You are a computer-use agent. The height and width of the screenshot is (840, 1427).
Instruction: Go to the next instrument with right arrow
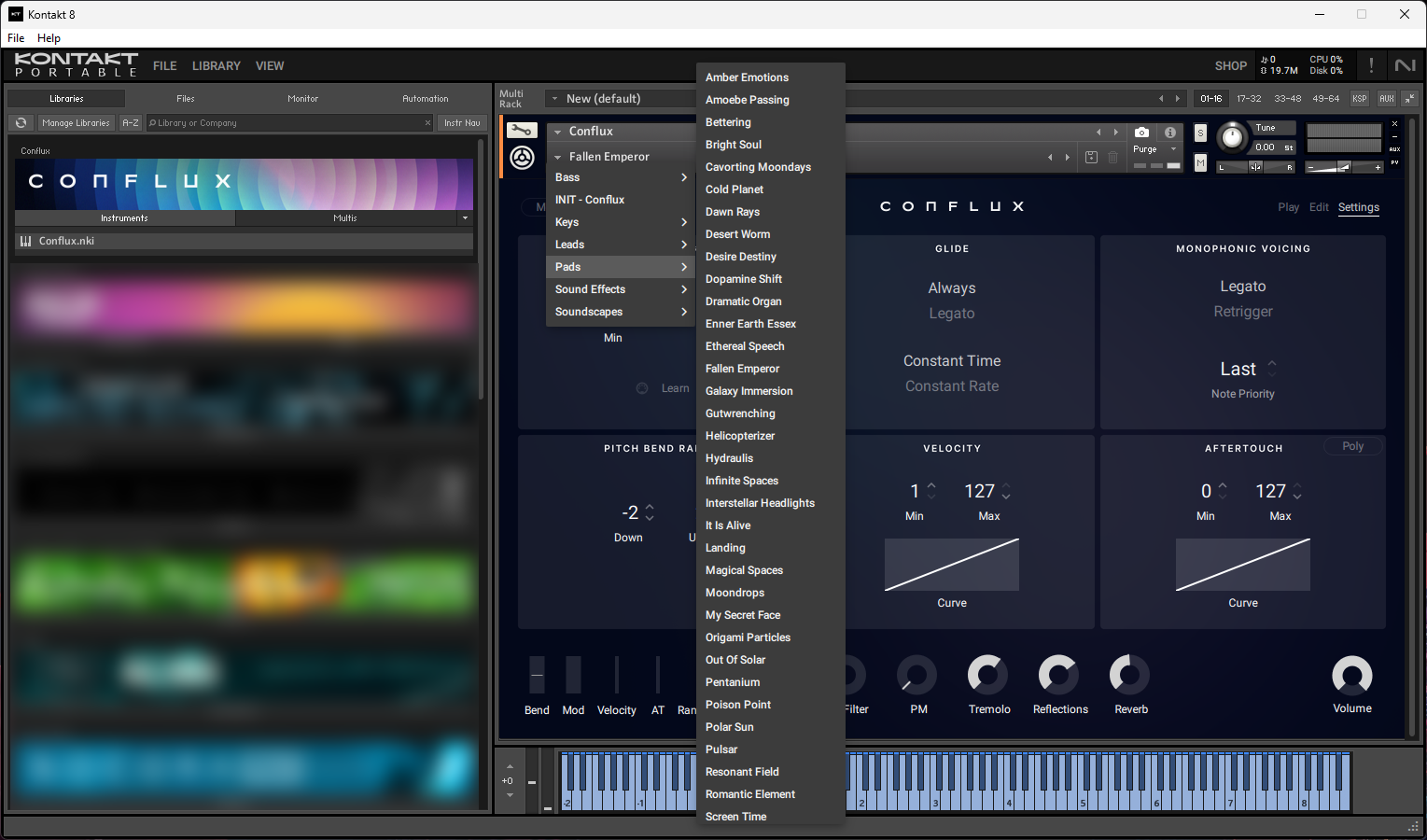click(1115, 132)
